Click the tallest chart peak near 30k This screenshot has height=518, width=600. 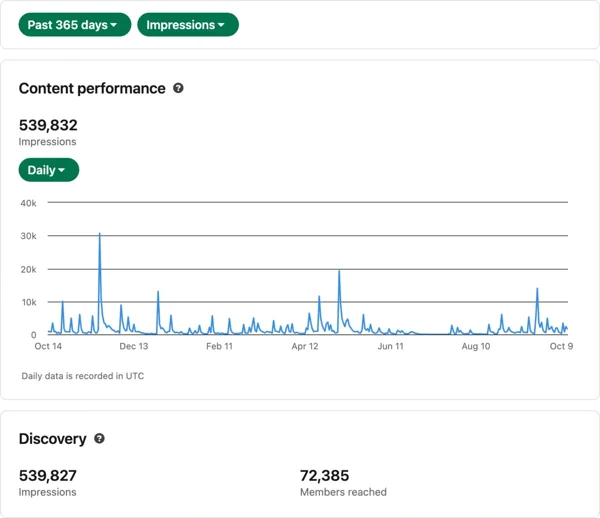[100, 235]
